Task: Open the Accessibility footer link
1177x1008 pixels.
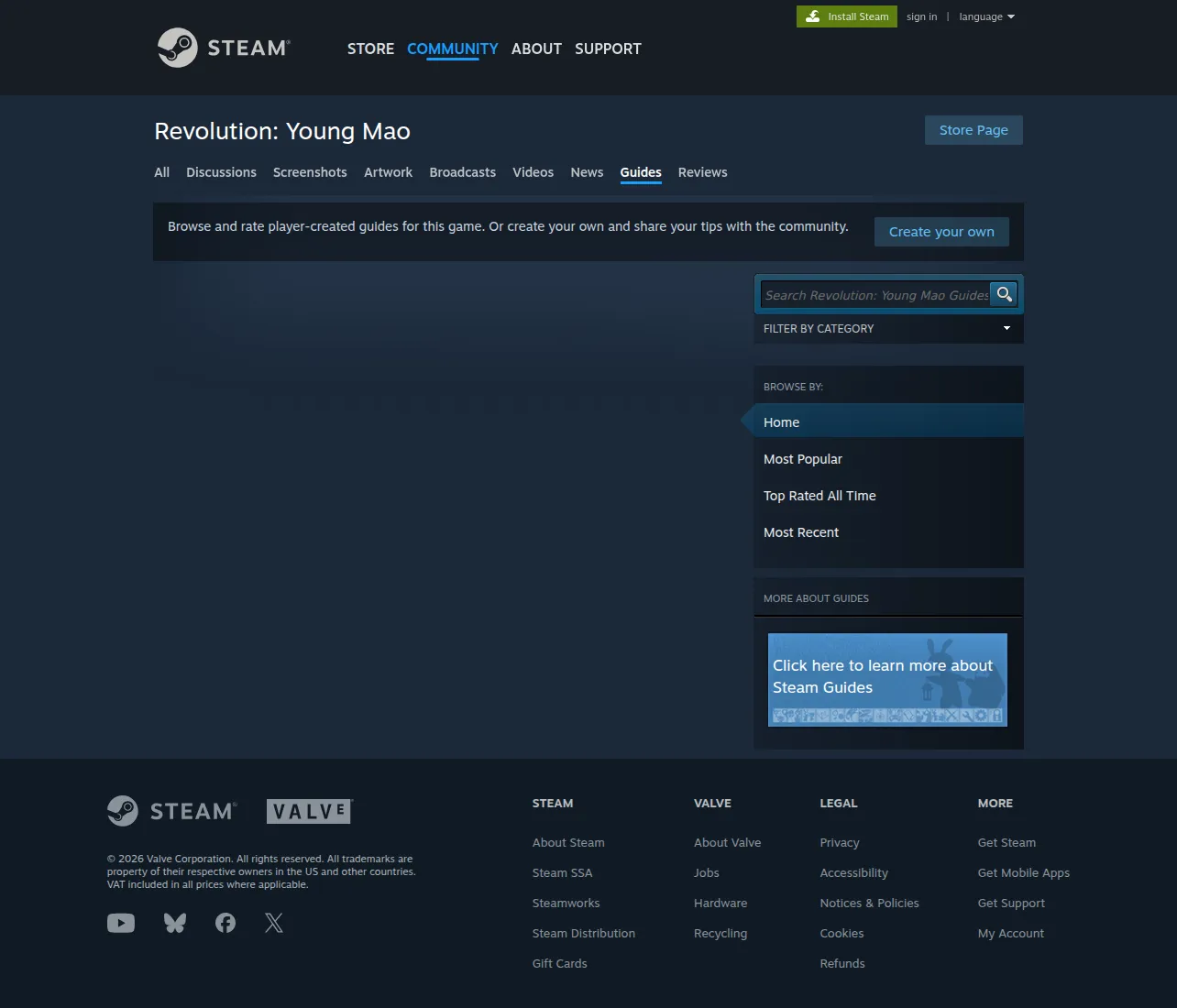Action: pyautogui.click(x=853, y=872)
